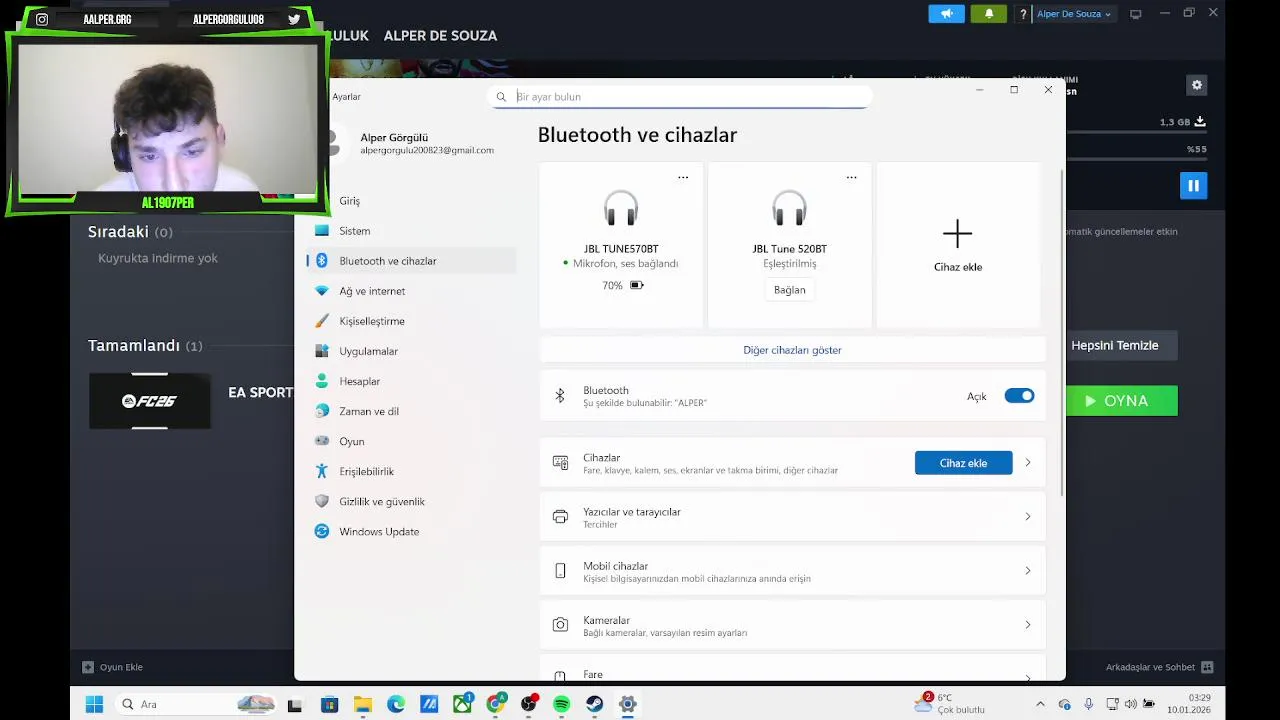This screenshot has height=720, width=1280.
Task: Click the Steam help question mark
Action: tap(1023, 14)
